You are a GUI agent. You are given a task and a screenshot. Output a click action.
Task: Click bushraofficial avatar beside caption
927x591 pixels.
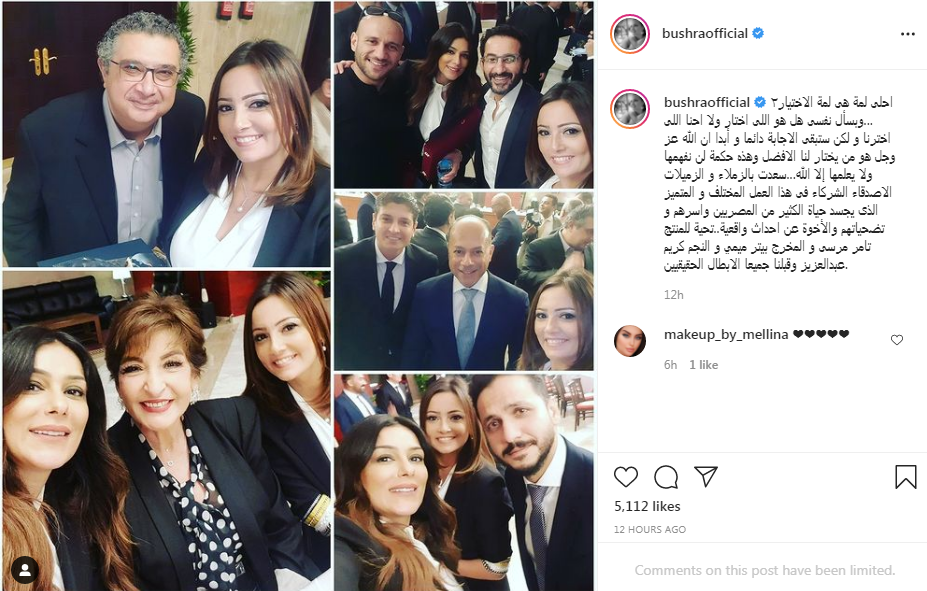click(x=630, y=109)
